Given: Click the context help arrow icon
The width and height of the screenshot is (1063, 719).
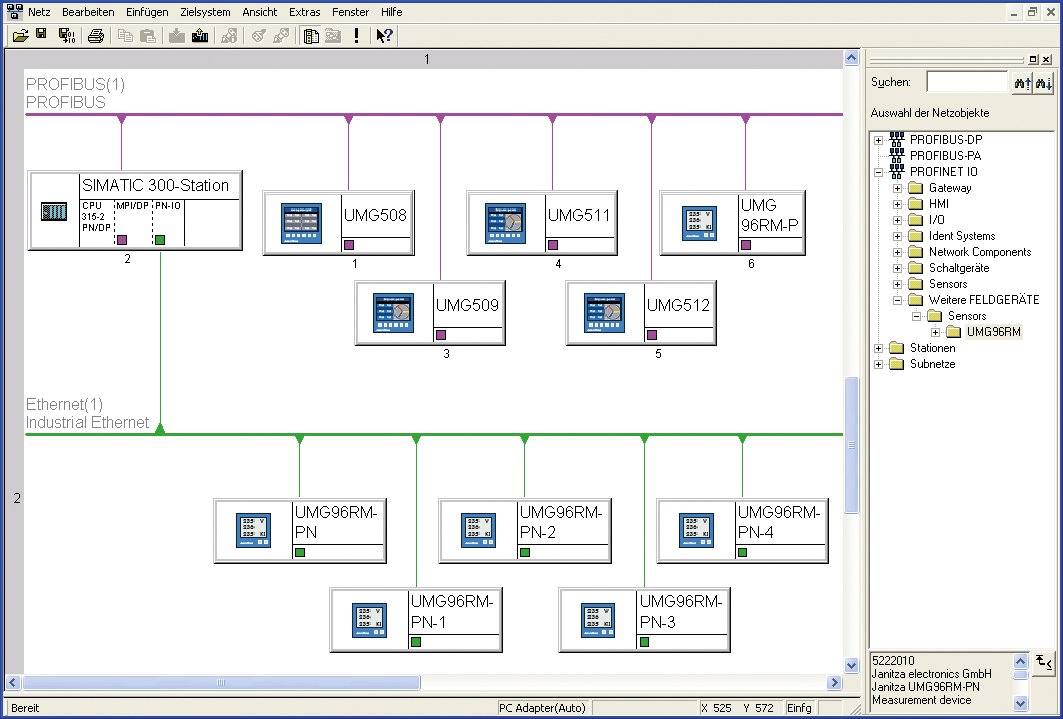Looking at the screenshot, I should (x=384, y=36).
